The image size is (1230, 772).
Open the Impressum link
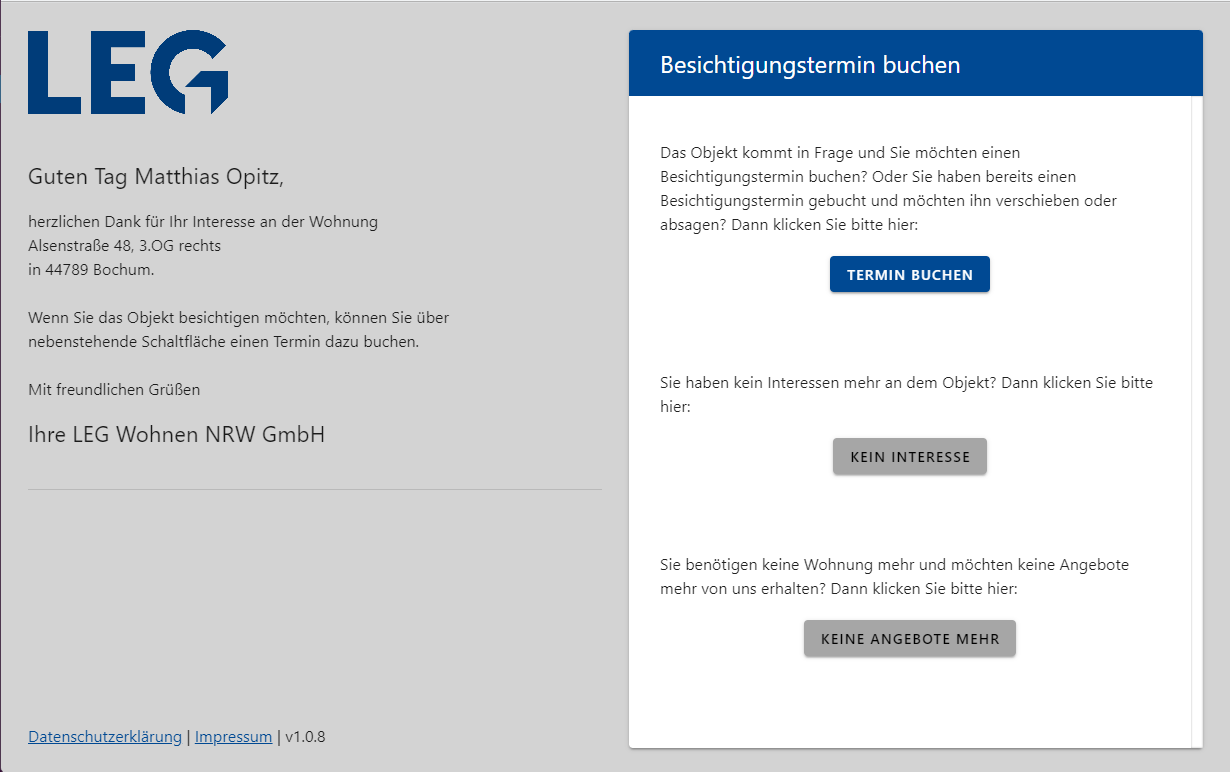point(233,737)
